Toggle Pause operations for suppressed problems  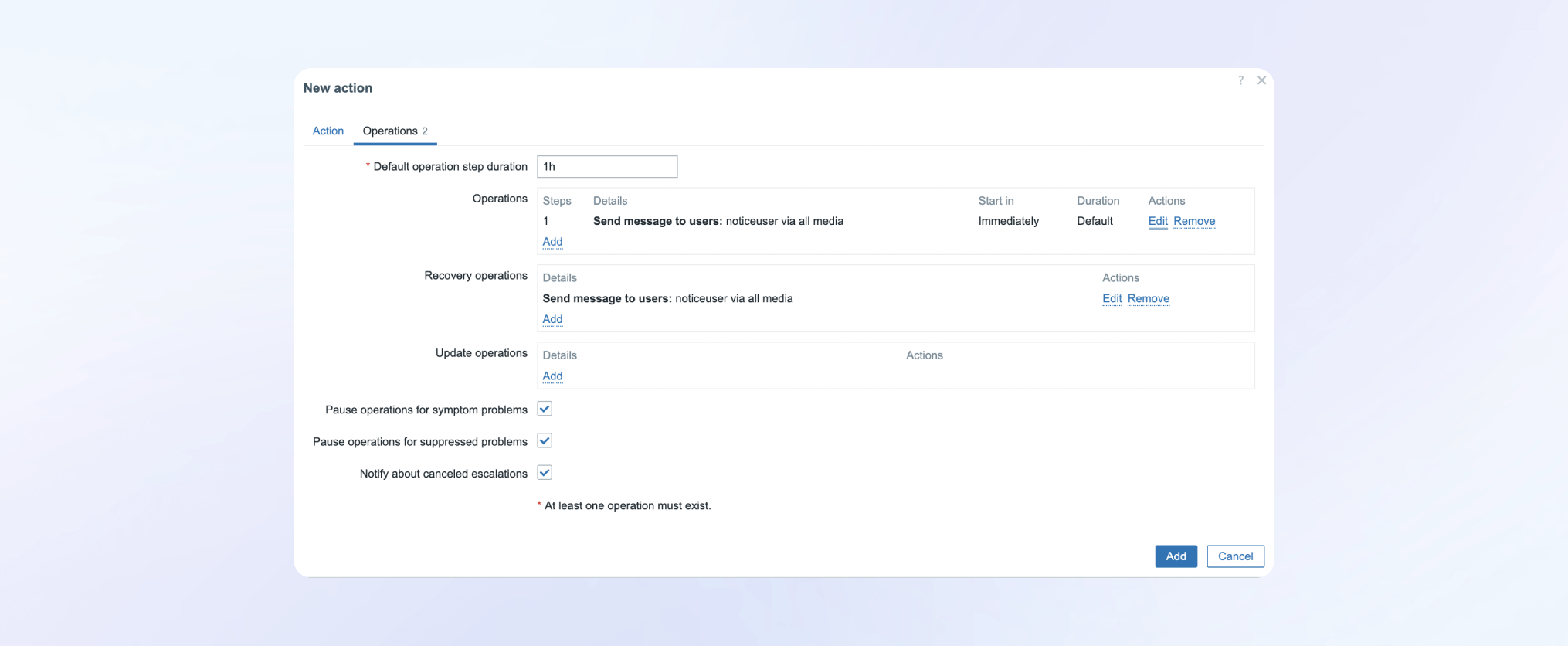click(545, 441)
